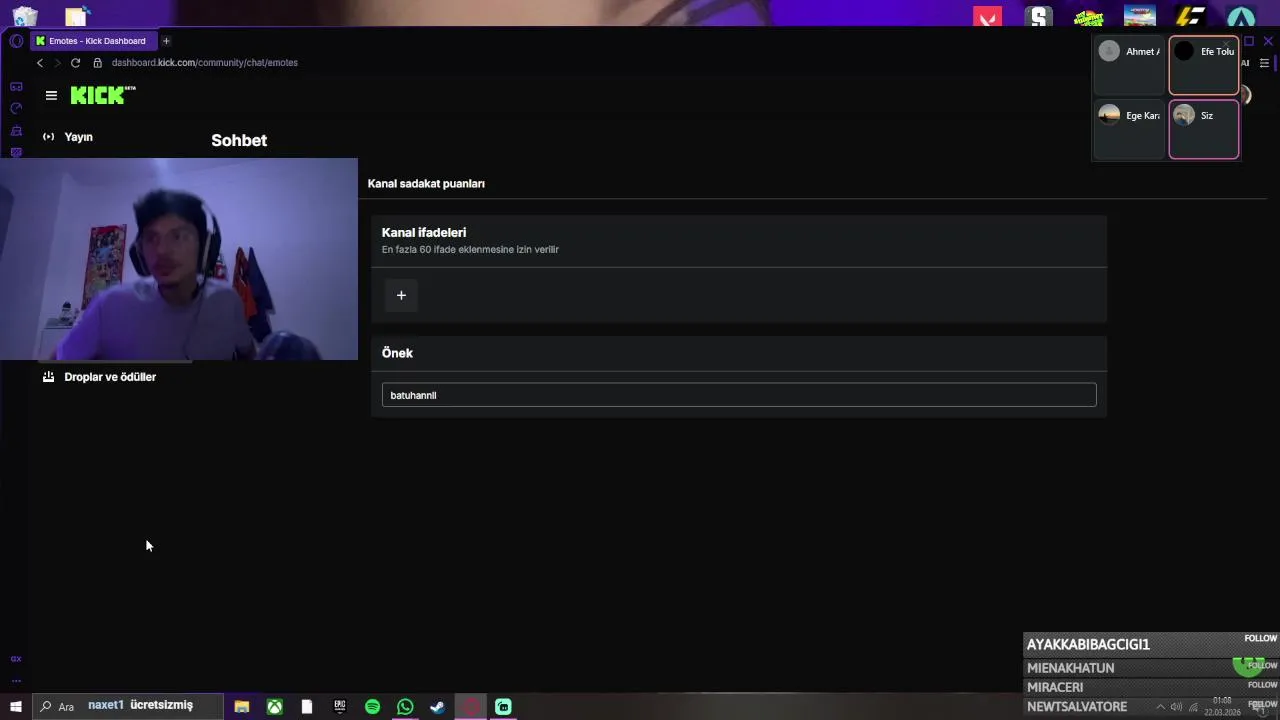
Task: Open GX Corner gamepad sidebar icon
Action: tap(16, 87)
